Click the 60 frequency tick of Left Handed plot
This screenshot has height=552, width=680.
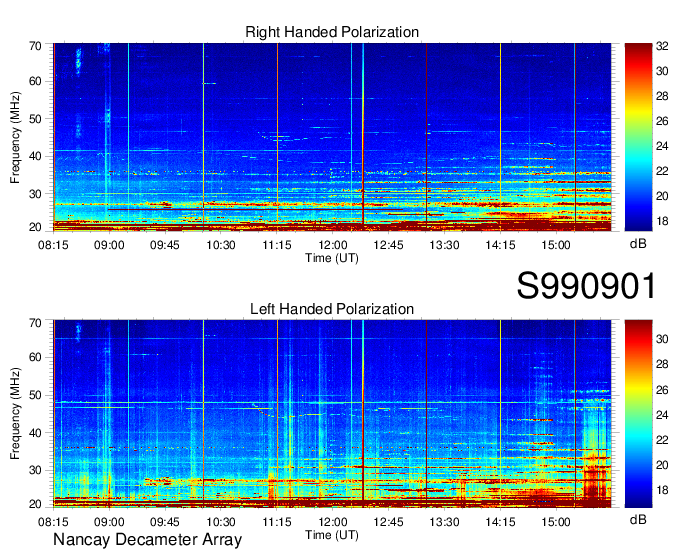pos(35,357)
